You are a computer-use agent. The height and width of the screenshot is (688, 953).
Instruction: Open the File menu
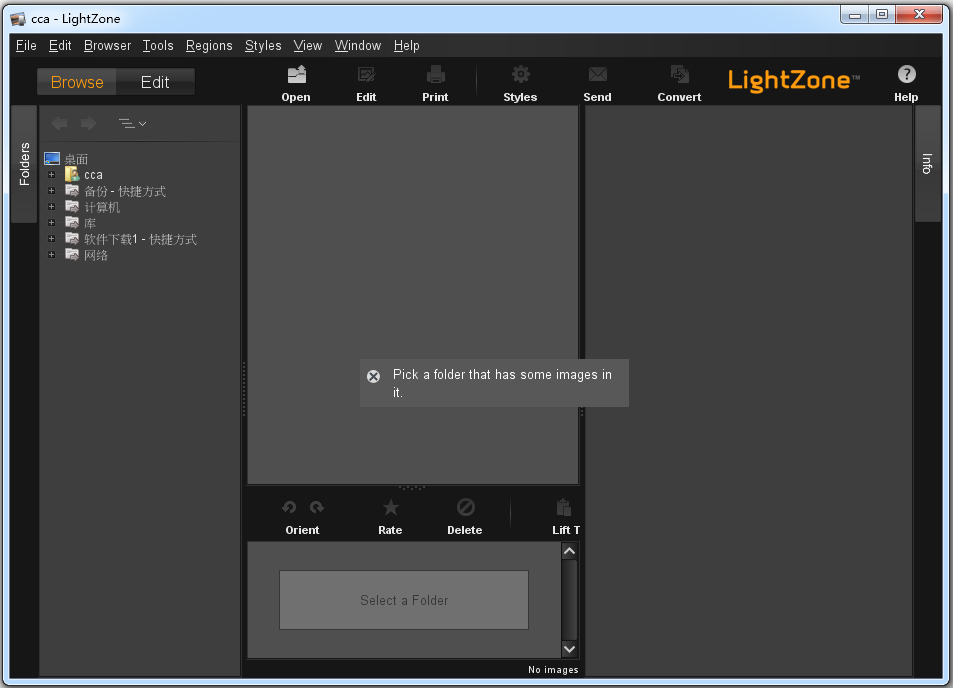pyautogui.click(x=26, y=46)
